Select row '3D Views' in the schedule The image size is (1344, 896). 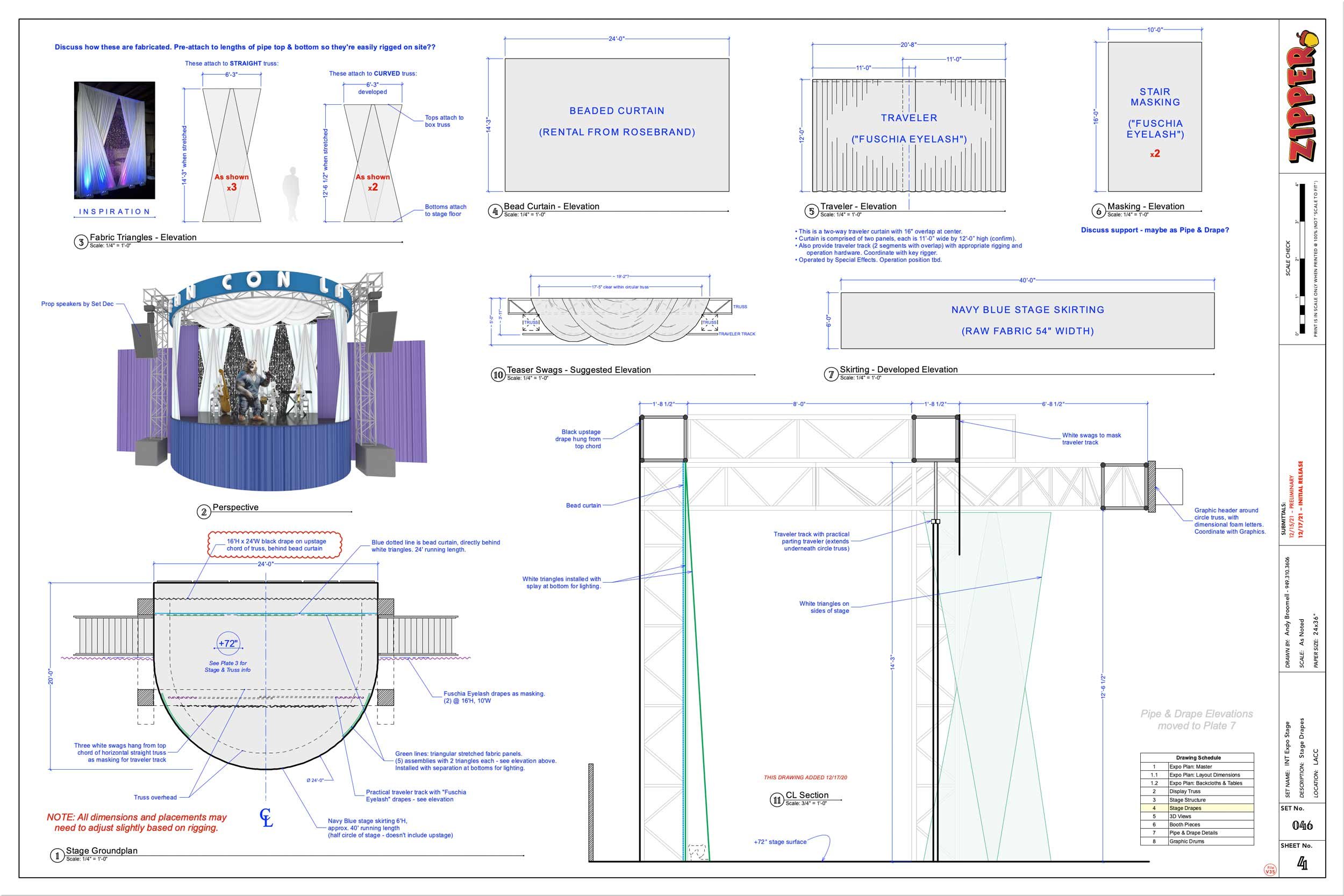pyautogui.click(x=1197, y=816)
